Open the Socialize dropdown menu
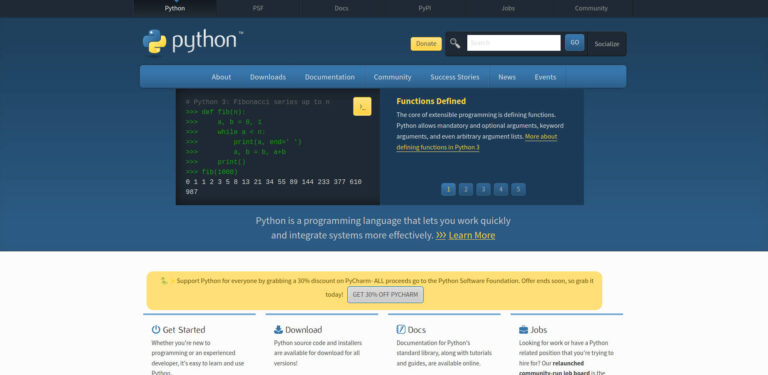Viewport: 768px width, 375px height. pos(607,44)
